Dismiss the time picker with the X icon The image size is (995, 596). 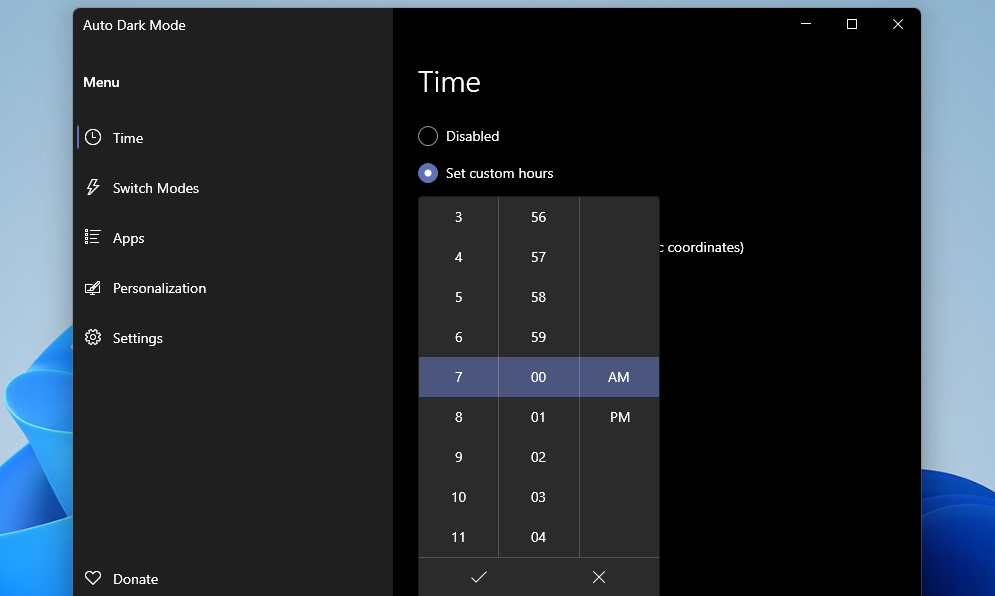click(599, 577)
